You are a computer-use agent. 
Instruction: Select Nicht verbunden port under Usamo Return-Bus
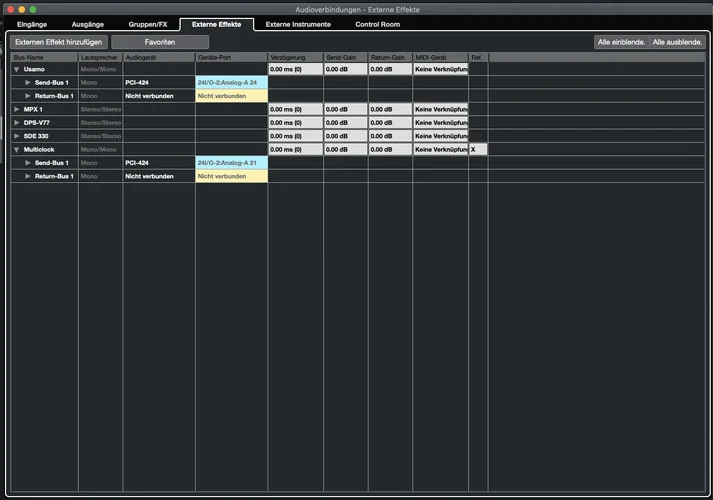coord(231,96)
